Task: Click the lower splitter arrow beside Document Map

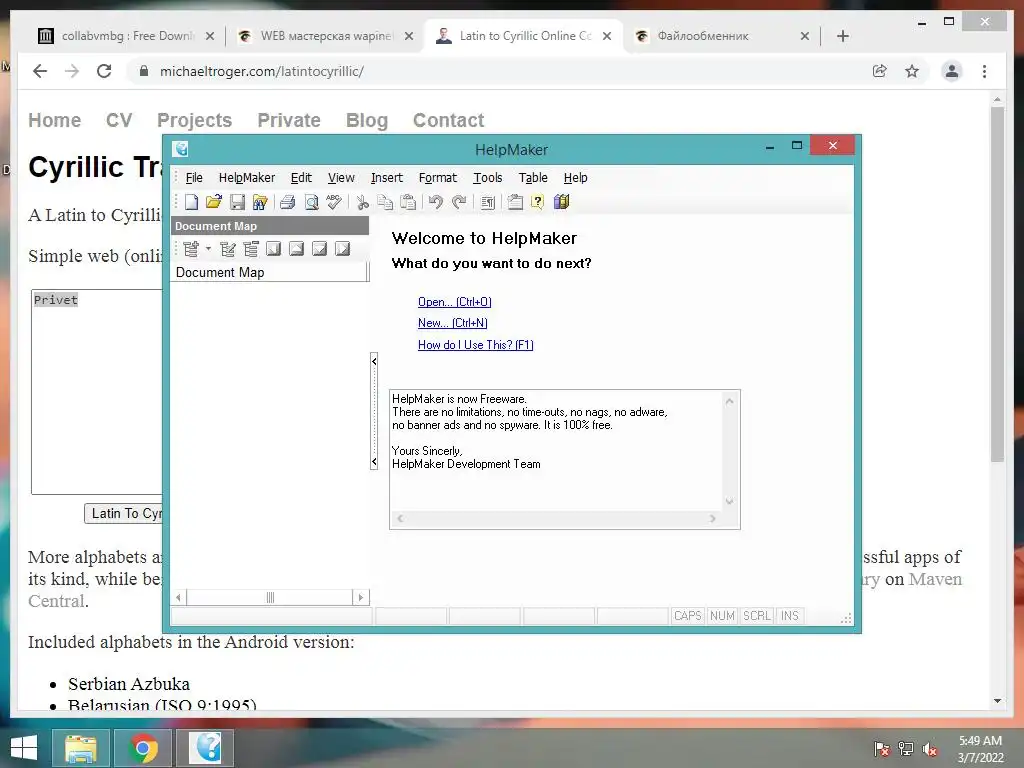Action: (374, 462)
